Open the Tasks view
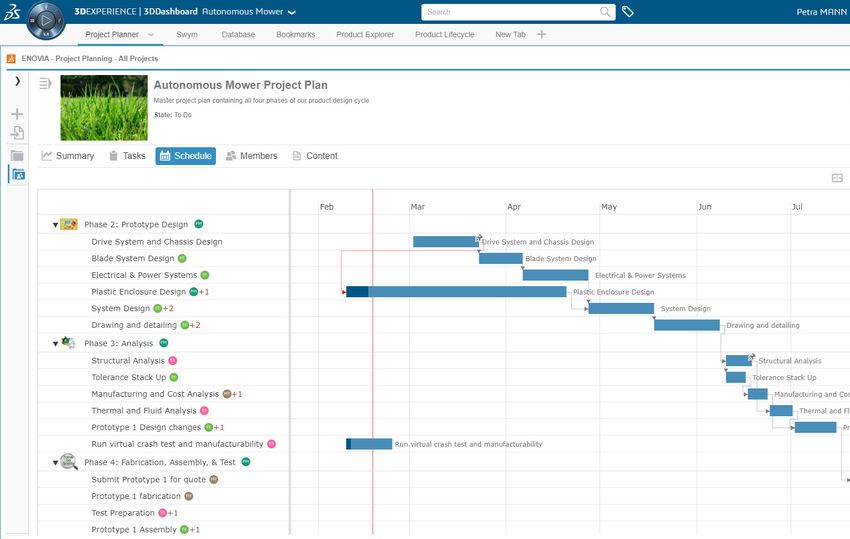Image resolution: width=850 pixels, height=539 pixels. [127, 156]
